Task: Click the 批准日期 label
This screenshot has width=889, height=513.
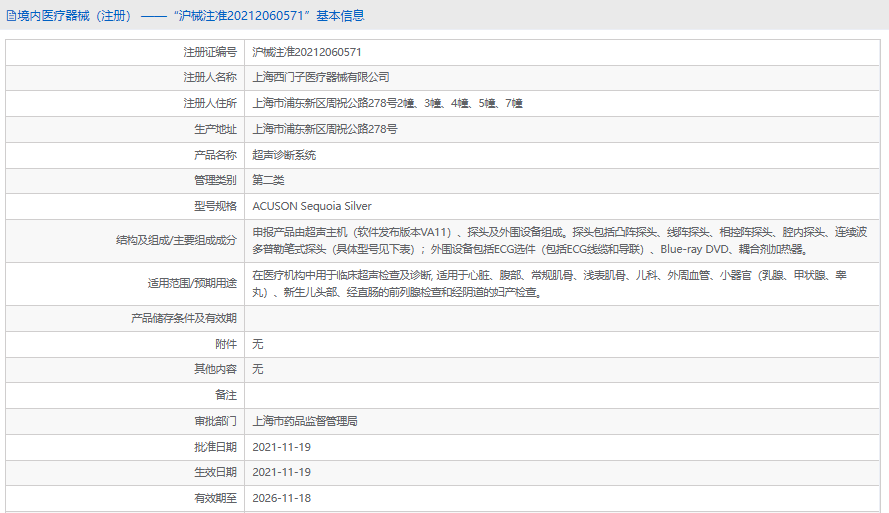Action: pos(215,447)
